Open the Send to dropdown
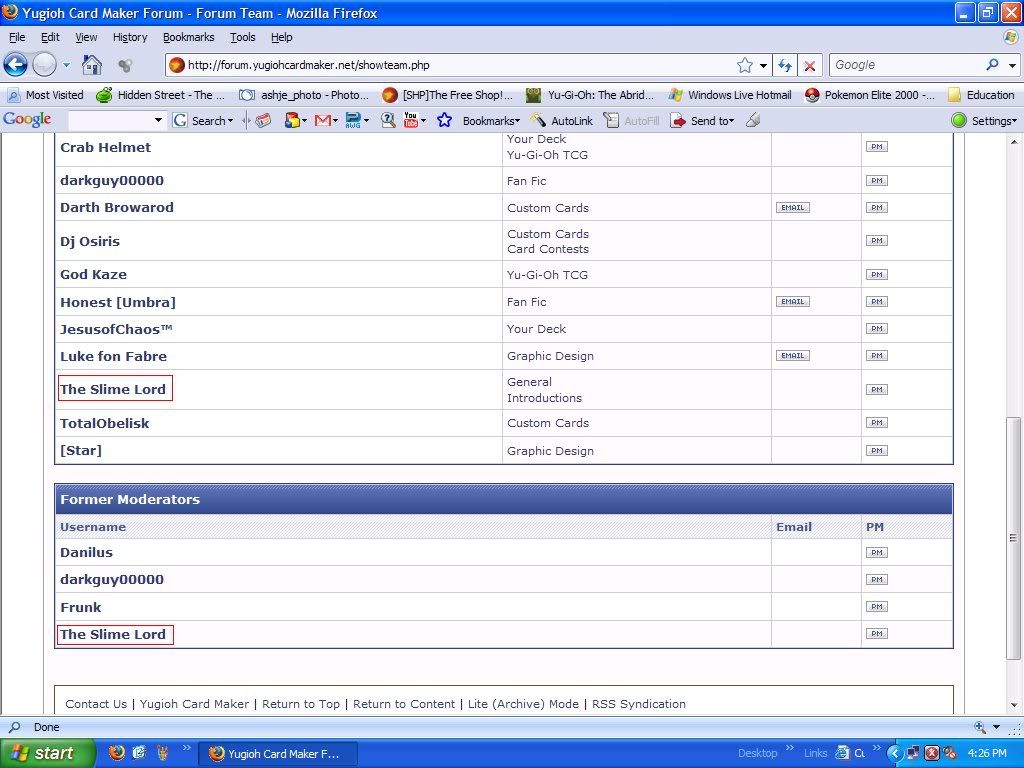Screen dimensions: 1024x768 tap(704, 120)
